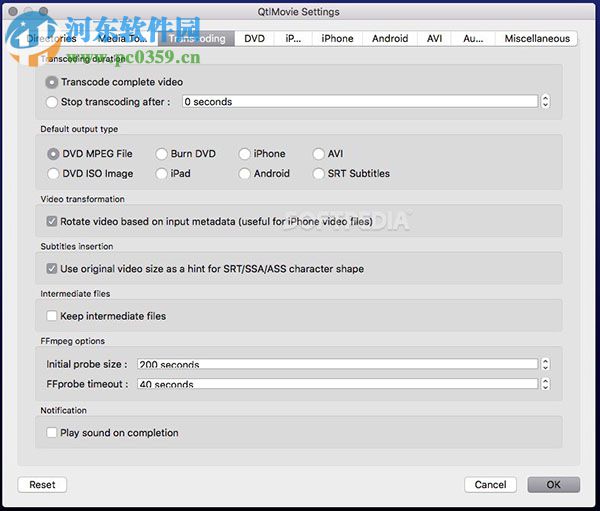This screenshot has height=511, width=600.
Task: Open the iPhone settings tab
Action: click(x=337, y=39)
